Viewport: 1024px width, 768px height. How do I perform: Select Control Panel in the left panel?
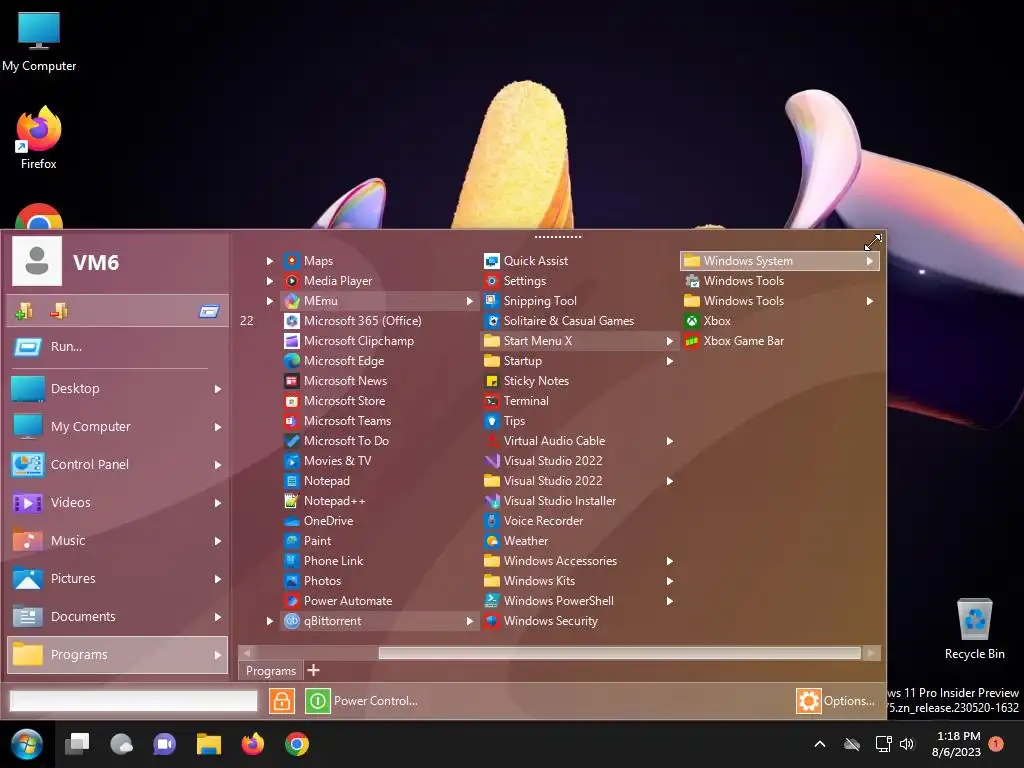(x=118, y=464)
